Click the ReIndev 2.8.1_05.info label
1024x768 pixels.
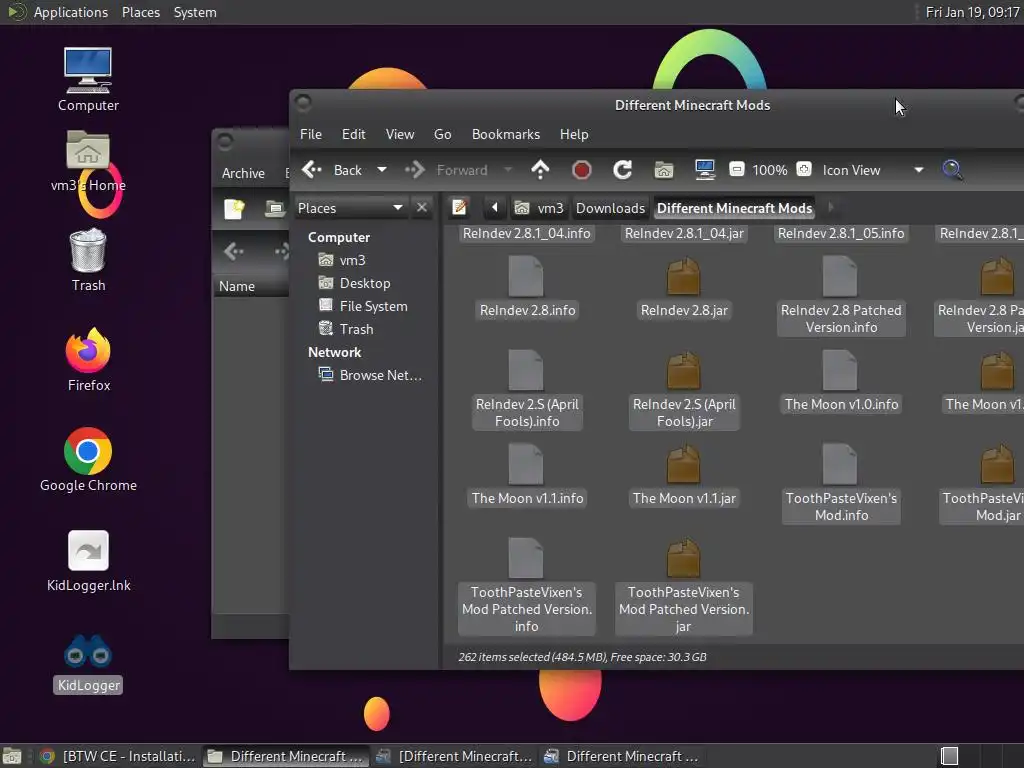click(841, 234)
